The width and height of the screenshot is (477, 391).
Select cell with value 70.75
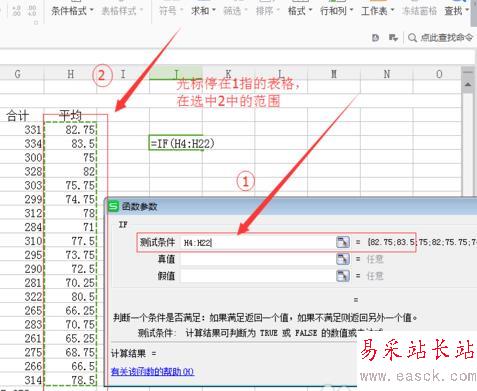point(70,324)
